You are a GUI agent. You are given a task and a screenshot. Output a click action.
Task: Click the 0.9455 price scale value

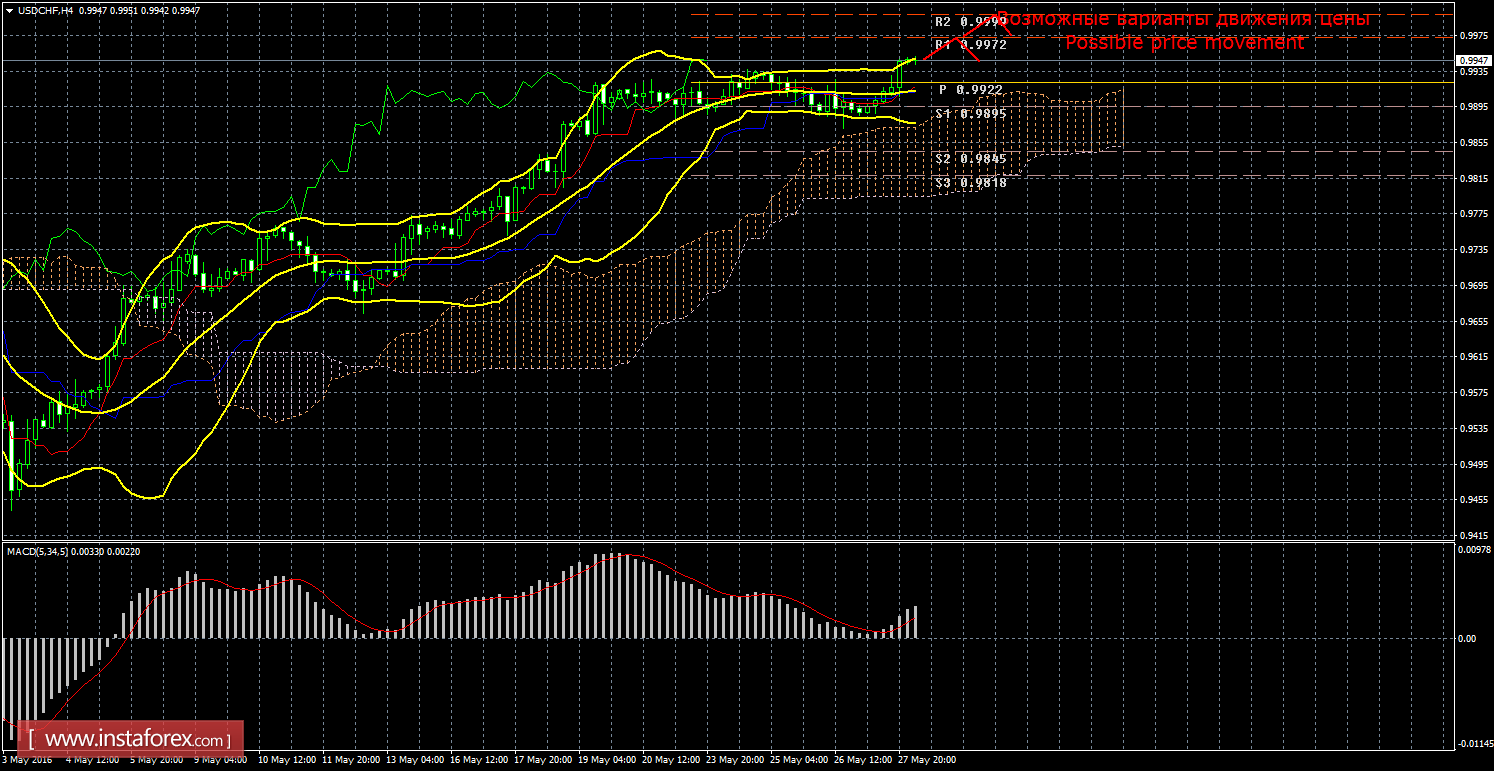1472,500
